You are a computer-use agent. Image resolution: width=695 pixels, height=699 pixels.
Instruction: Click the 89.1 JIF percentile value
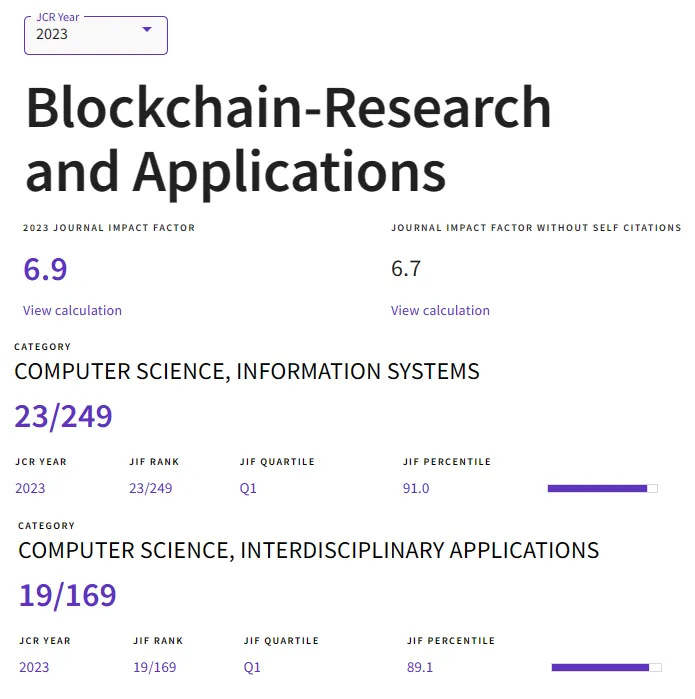click(x=420, y=667)
